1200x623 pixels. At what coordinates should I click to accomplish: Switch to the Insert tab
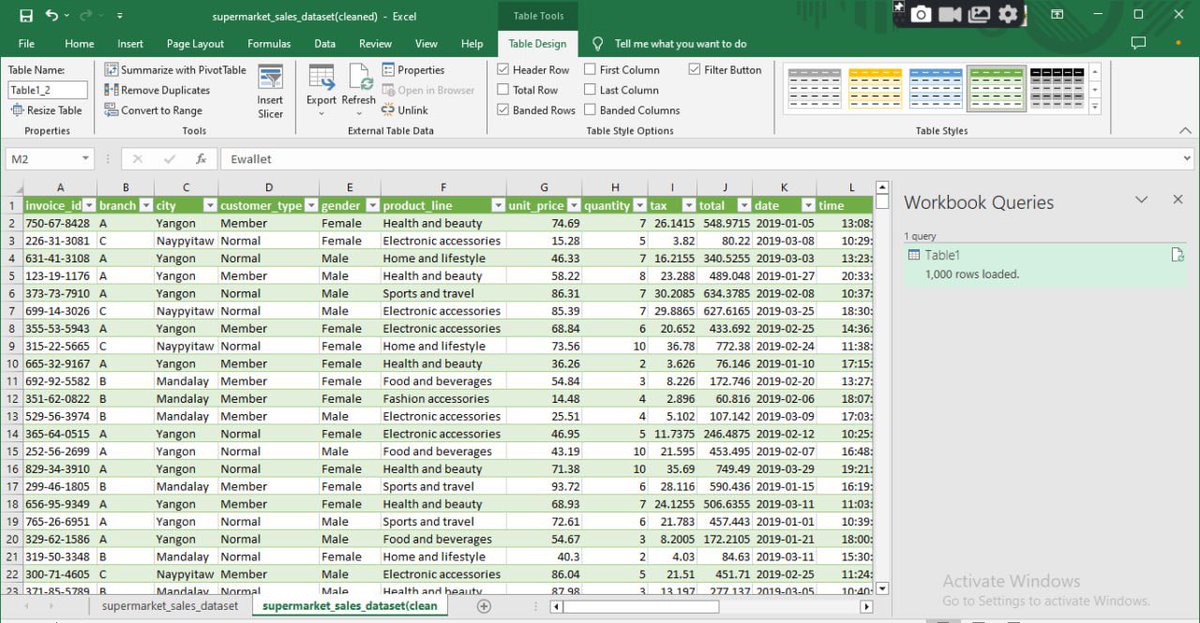(130, 44)
